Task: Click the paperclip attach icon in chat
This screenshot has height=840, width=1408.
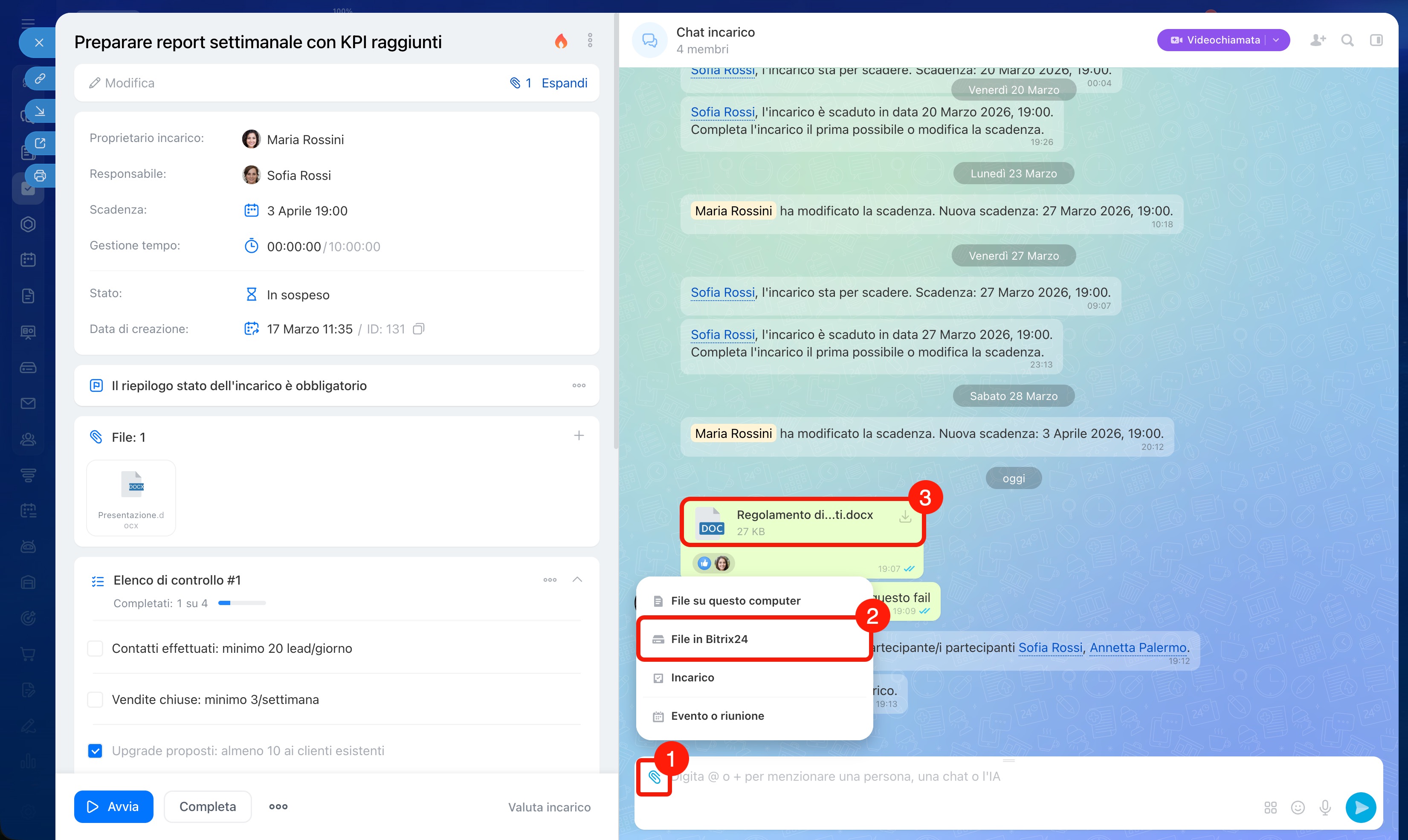Action: (x=654, y=777)
